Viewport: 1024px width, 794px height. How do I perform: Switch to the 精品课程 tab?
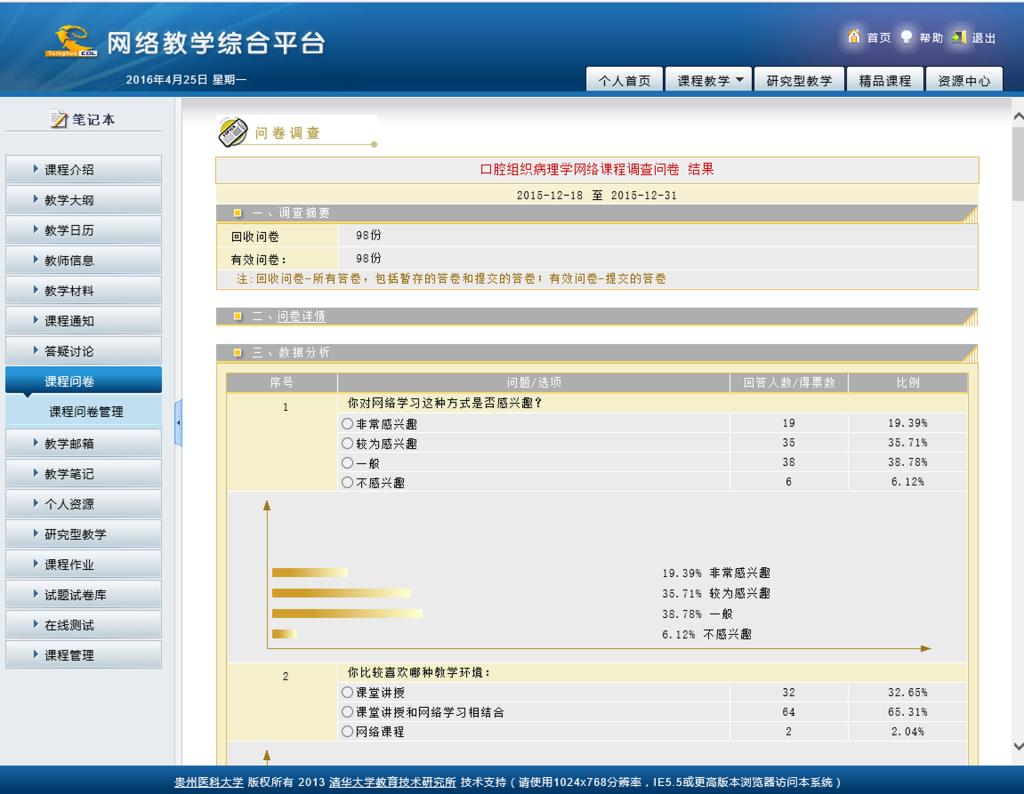(x=885, y=80)
